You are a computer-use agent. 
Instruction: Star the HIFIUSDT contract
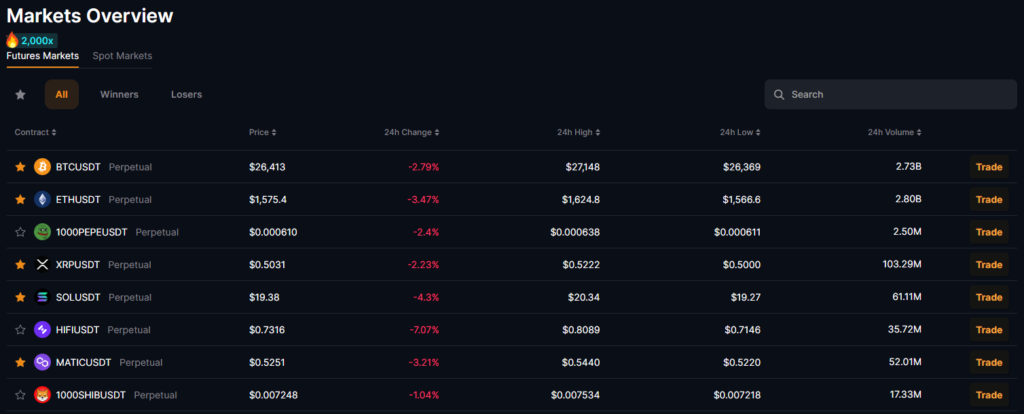pyautogui.click(x=20, y=330)
